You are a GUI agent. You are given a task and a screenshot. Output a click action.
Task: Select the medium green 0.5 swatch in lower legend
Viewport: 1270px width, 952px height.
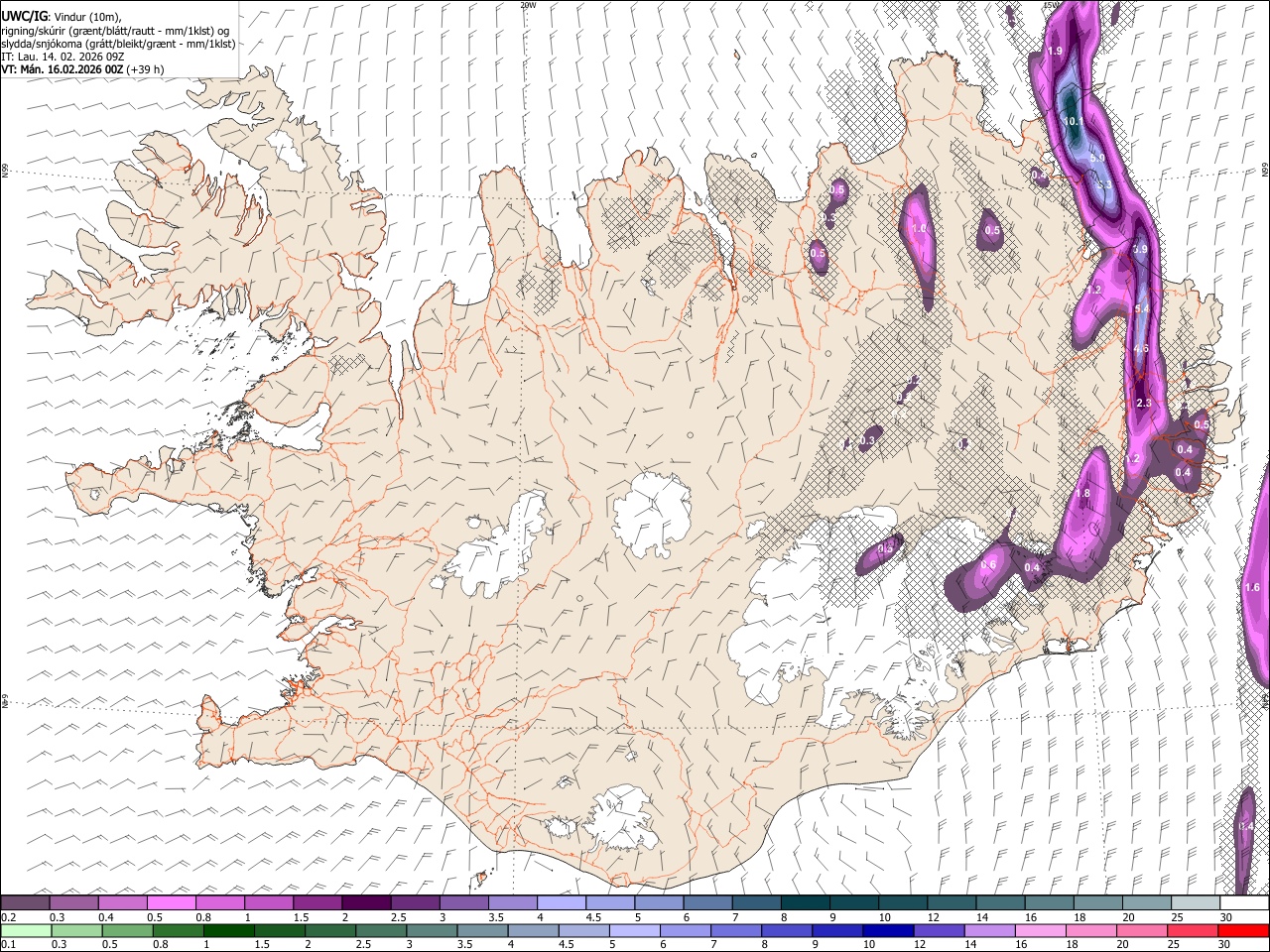coord(128,930)
